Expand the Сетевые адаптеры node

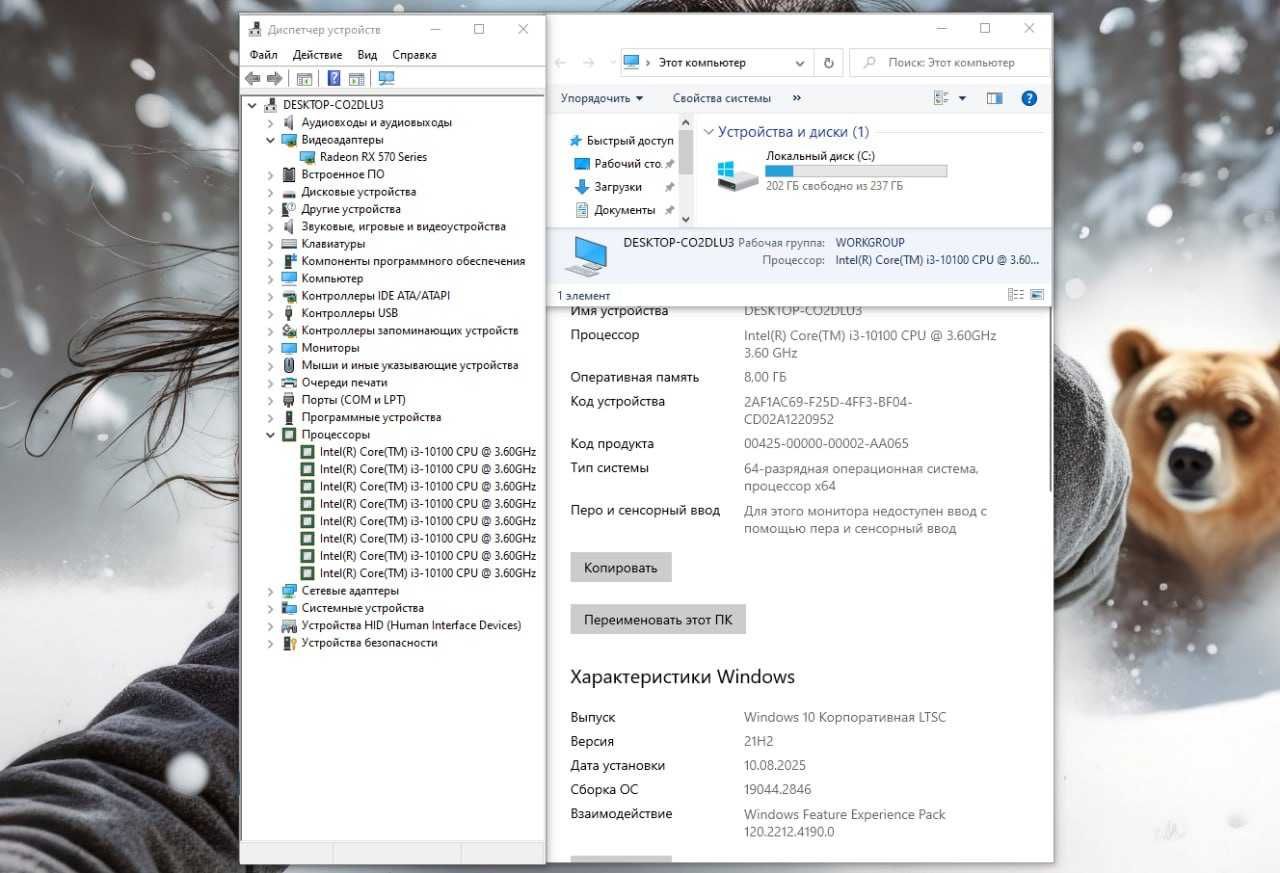270,591
